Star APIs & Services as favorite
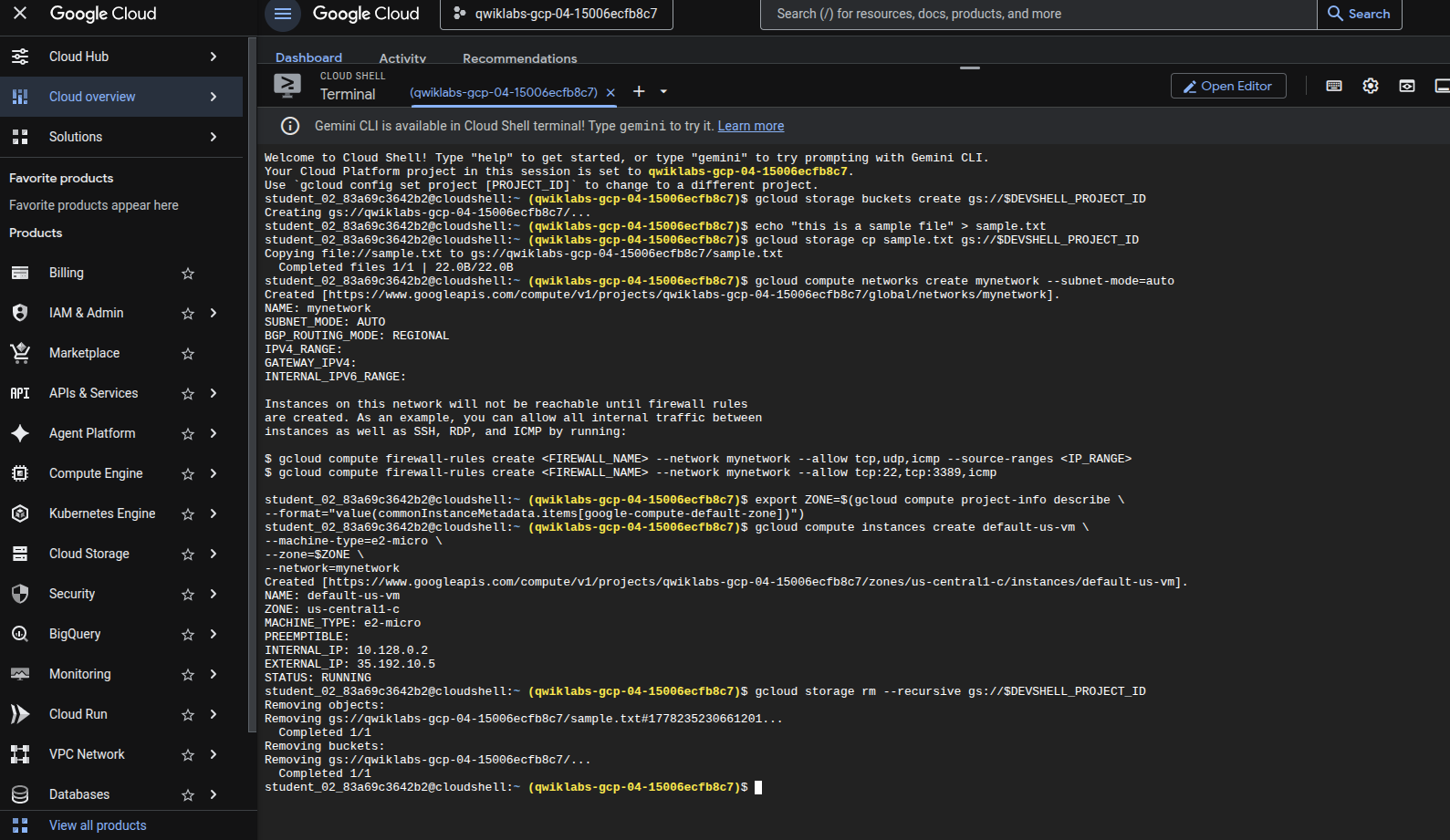Viewport: 1450px width, 840px height. coord(188,394)
